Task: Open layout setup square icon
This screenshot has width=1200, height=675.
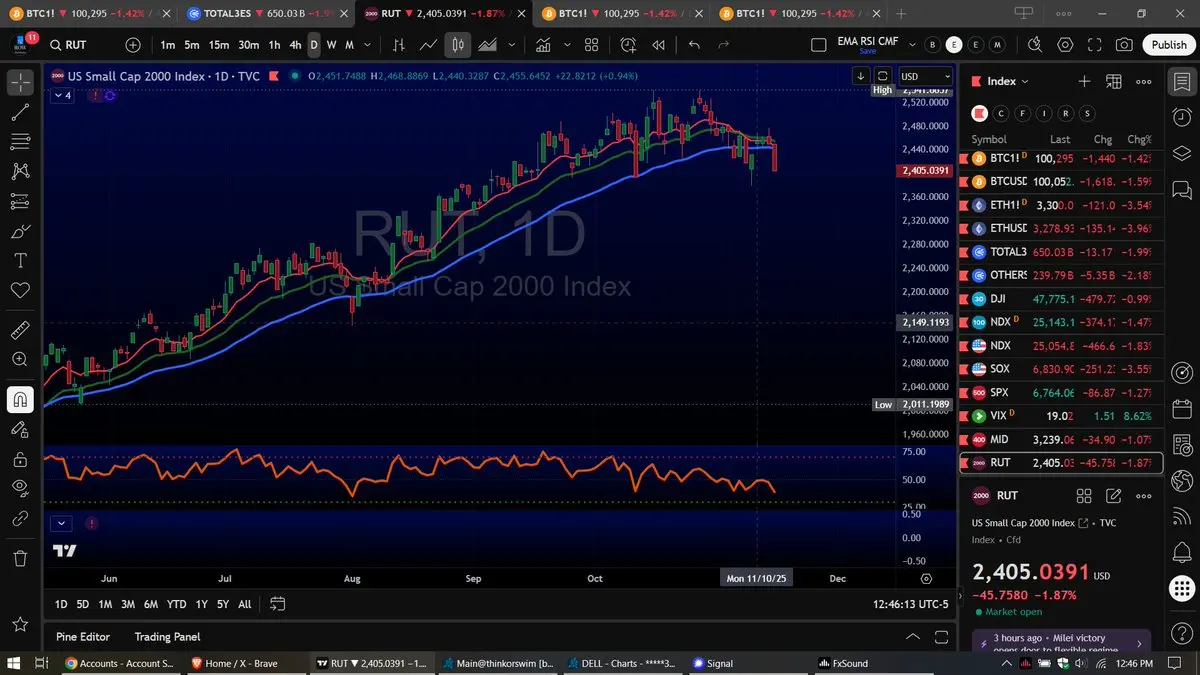Action: [x=819, y=45]
